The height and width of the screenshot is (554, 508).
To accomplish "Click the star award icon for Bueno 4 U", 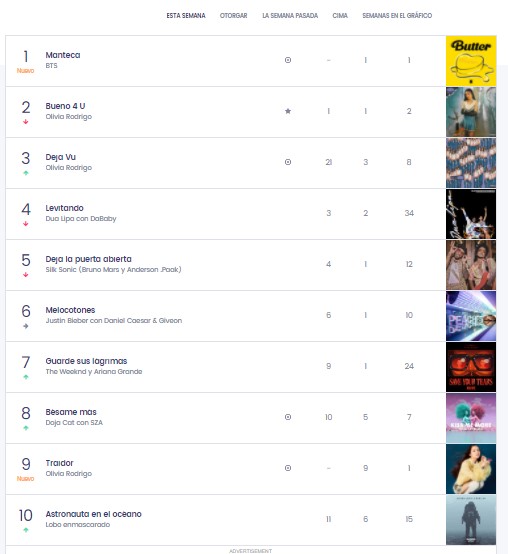I will pos(288,111).
